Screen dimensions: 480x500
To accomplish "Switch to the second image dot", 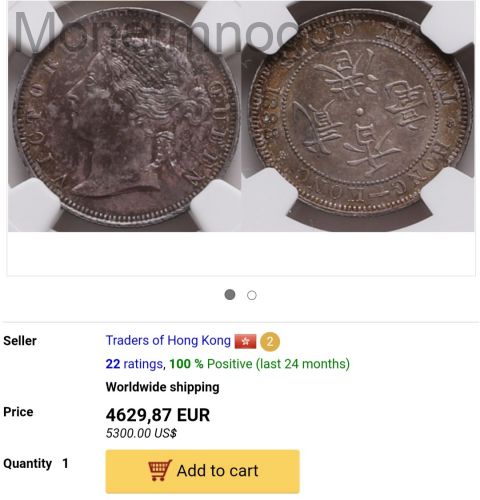I will point(252,295).
